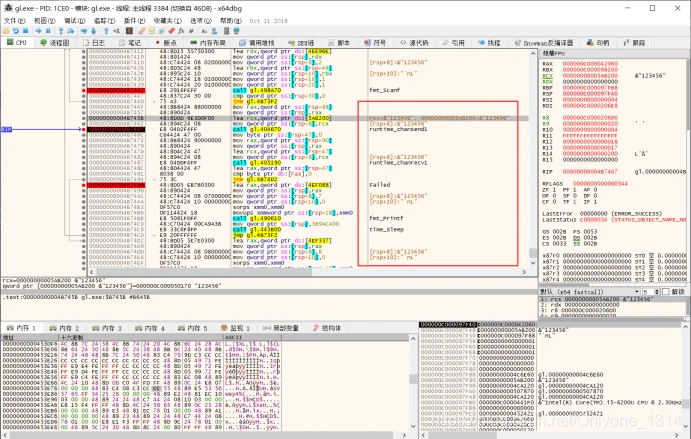Click the memory dump vertical scrollbar
691x439 pixels.
(413, 383)
